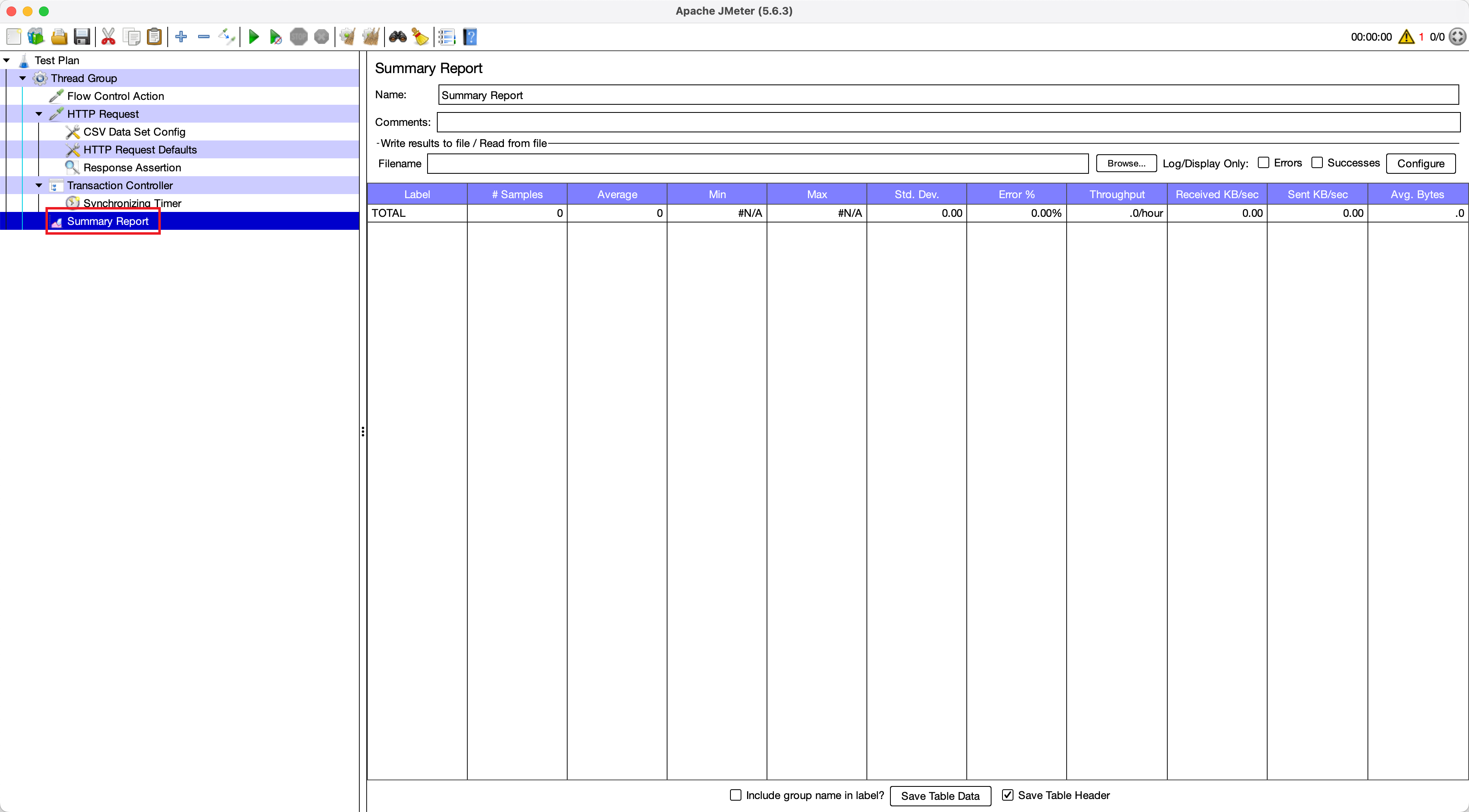1469x812 pixels.
Task: Click the Error % column header
Action: (1016, 194)
